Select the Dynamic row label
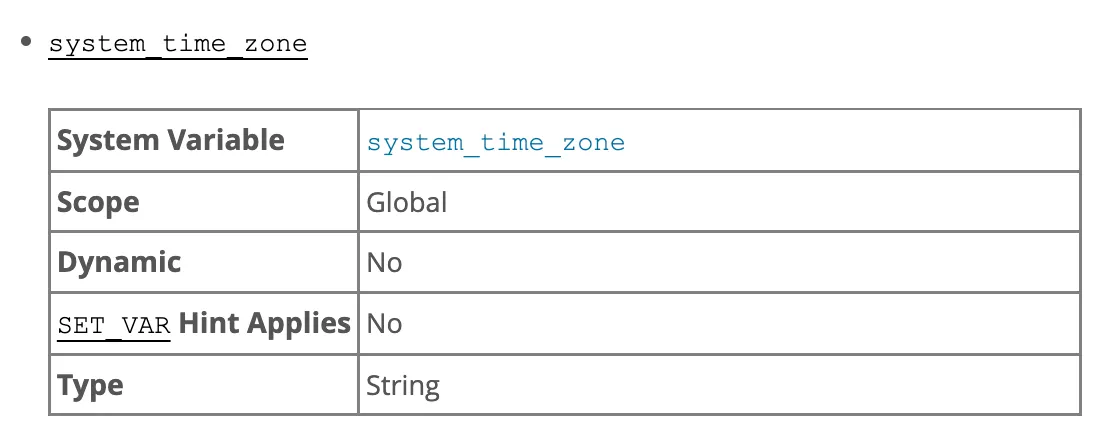 pos(119,263)
